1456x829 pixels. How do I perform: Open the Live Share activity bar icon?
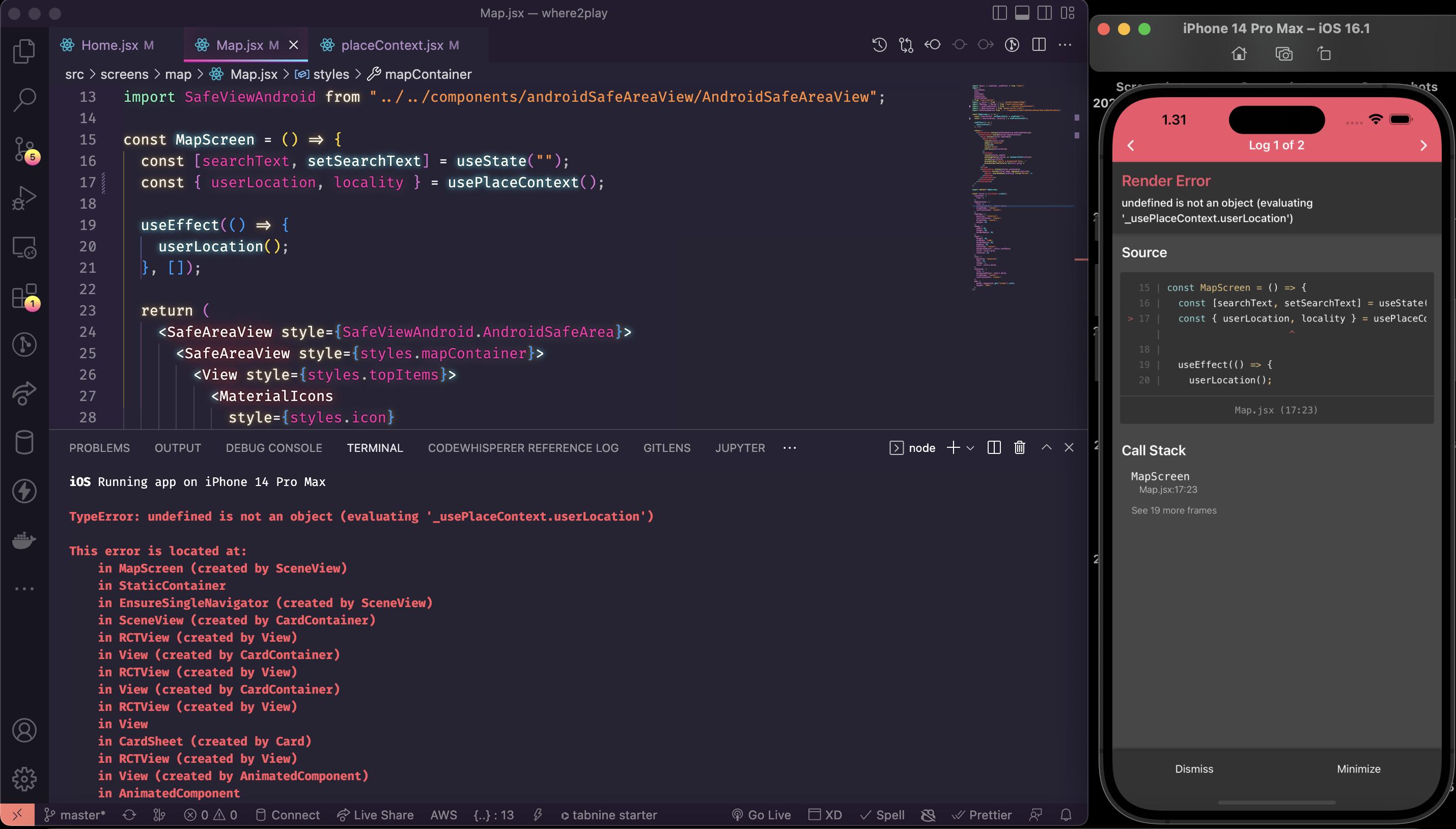pos(24,393)
